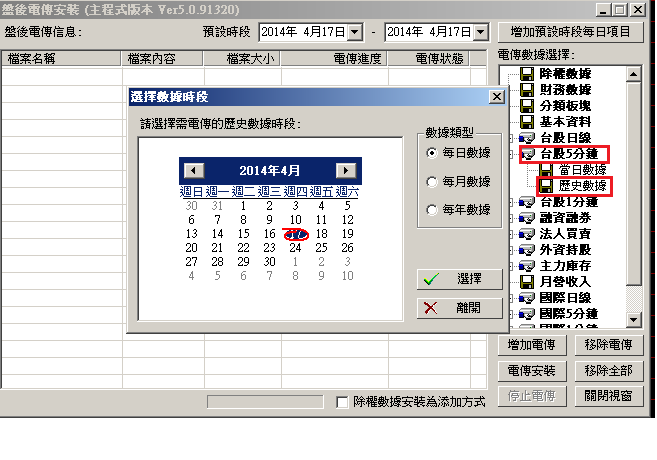Select April 1 in the calendar
The image size is (657, 460).
[x=243, y=206]
